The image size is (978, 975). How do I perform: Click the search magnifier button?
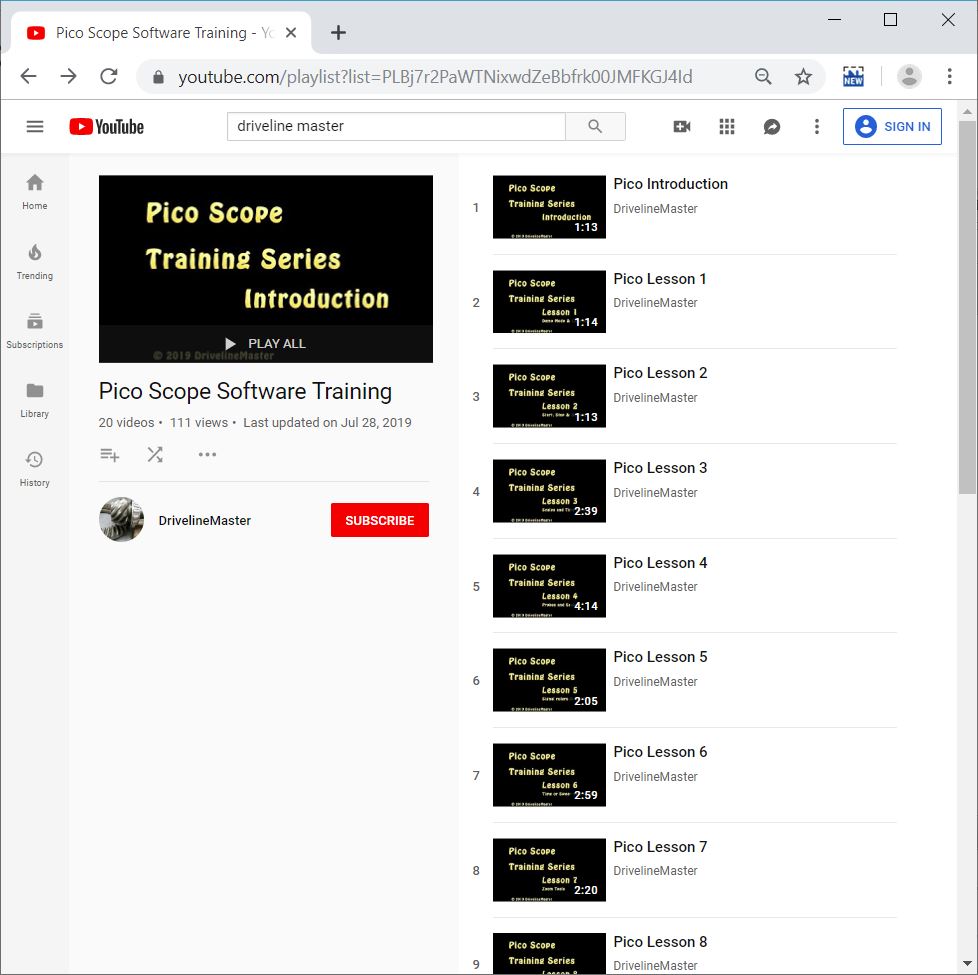point(595,127)
